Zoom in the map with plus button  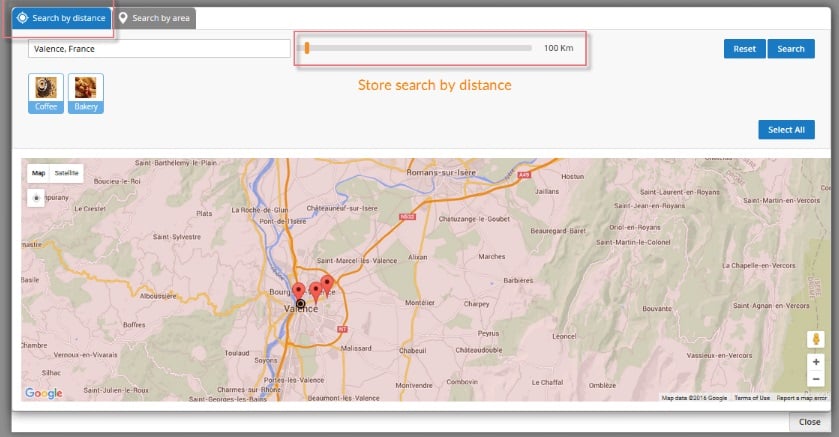[x=815, y=362]
